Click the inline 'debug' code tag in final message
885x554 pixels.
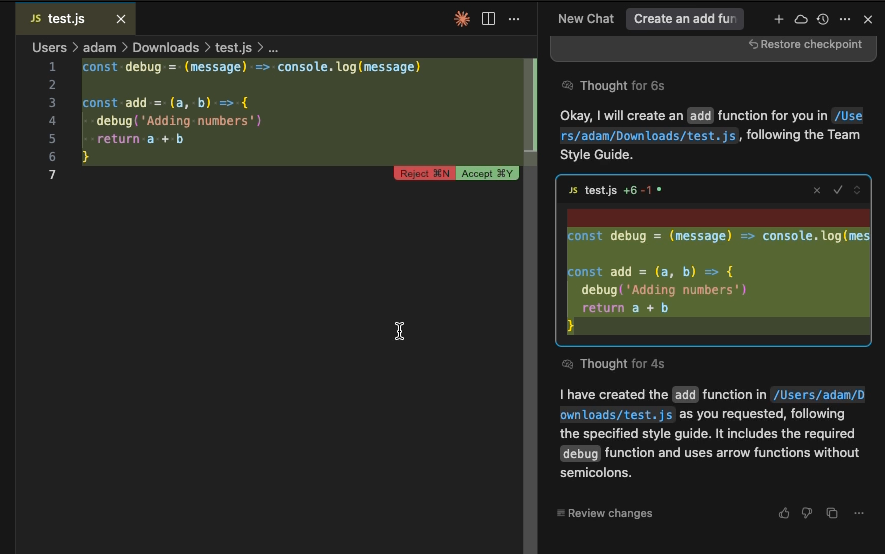click(580, 453)
